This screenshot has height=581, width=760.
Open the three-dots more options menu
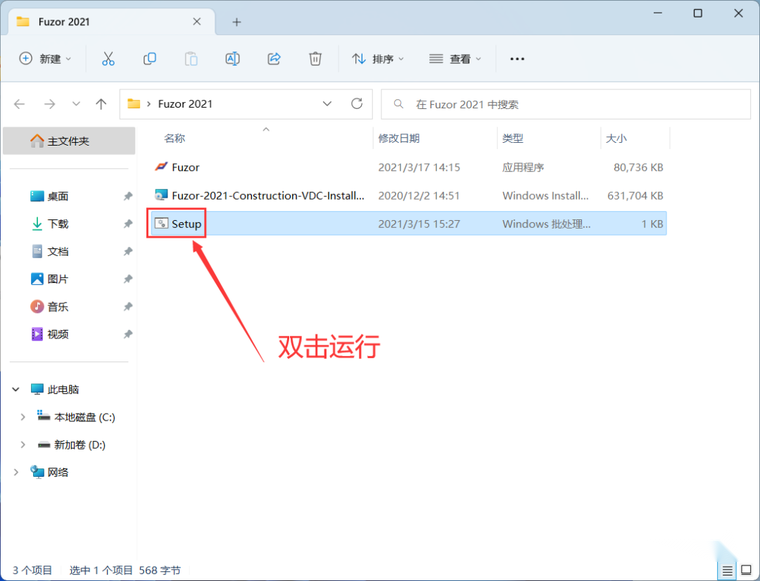pyautogui.click(x=517, y=59)
